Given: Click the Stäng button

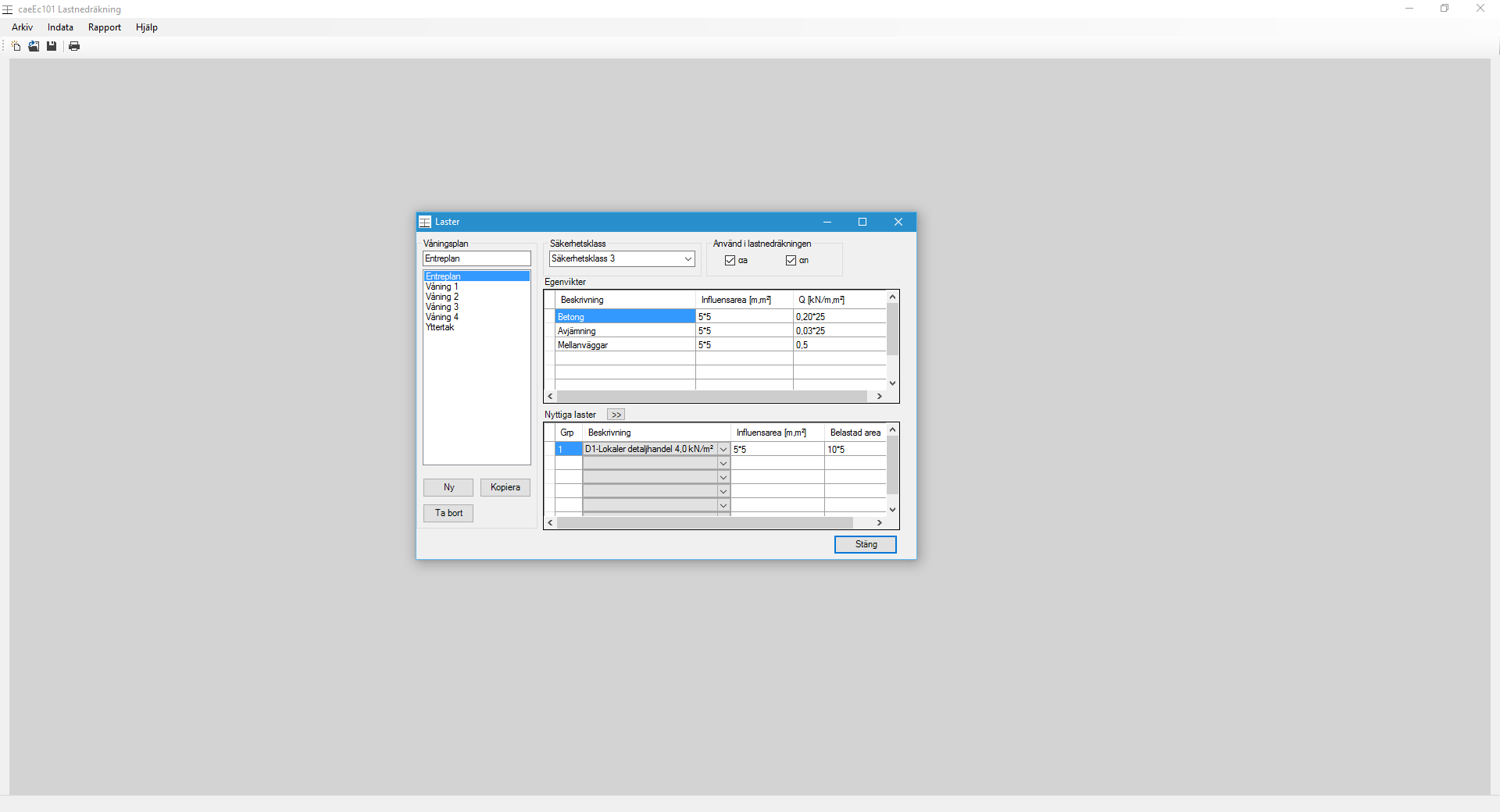Looking at the screenshot, I should (865, 544).
